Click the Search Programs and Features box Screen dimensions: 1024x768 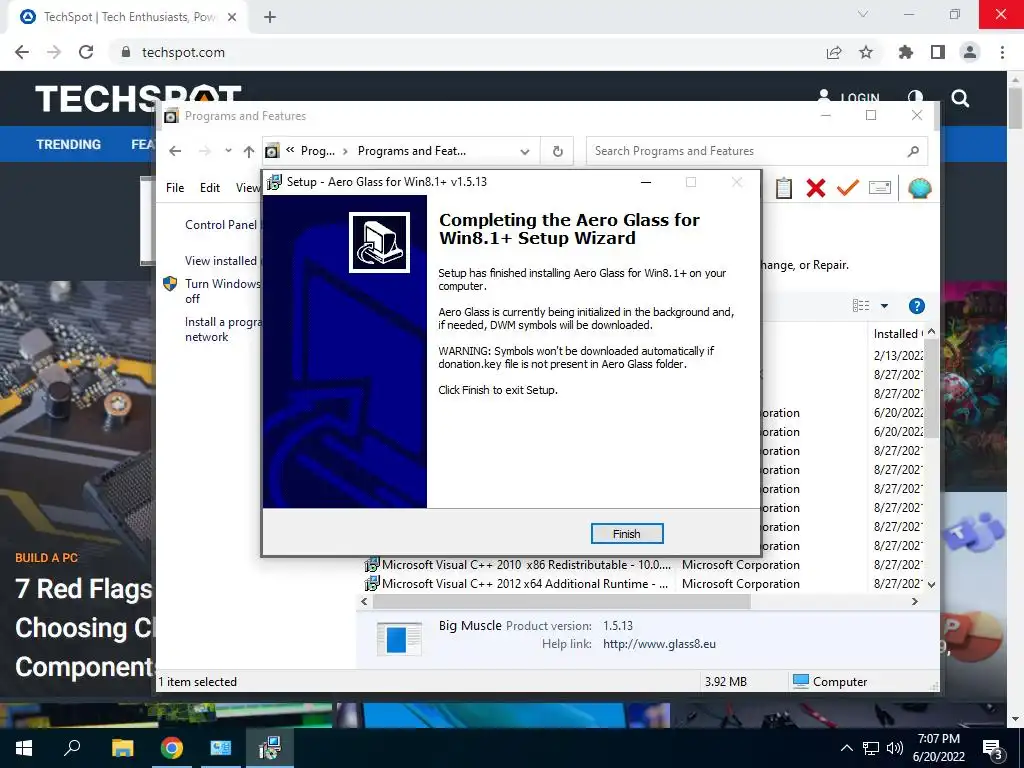(757, 151)
